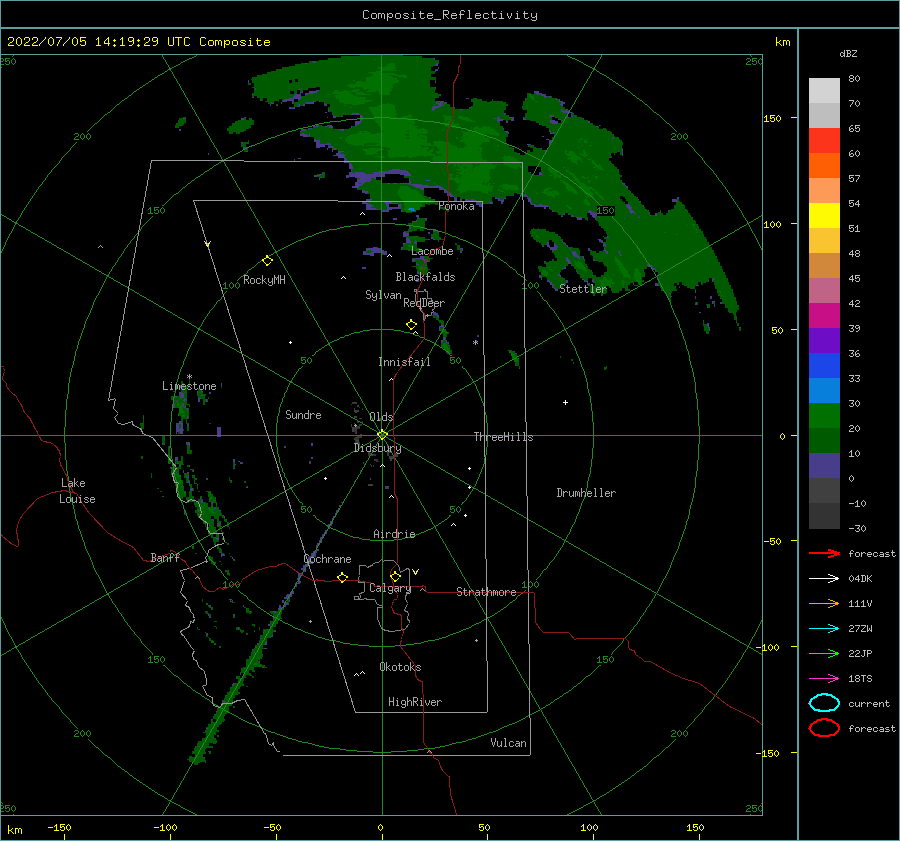Click the Drumheller label

coord(586,493)
